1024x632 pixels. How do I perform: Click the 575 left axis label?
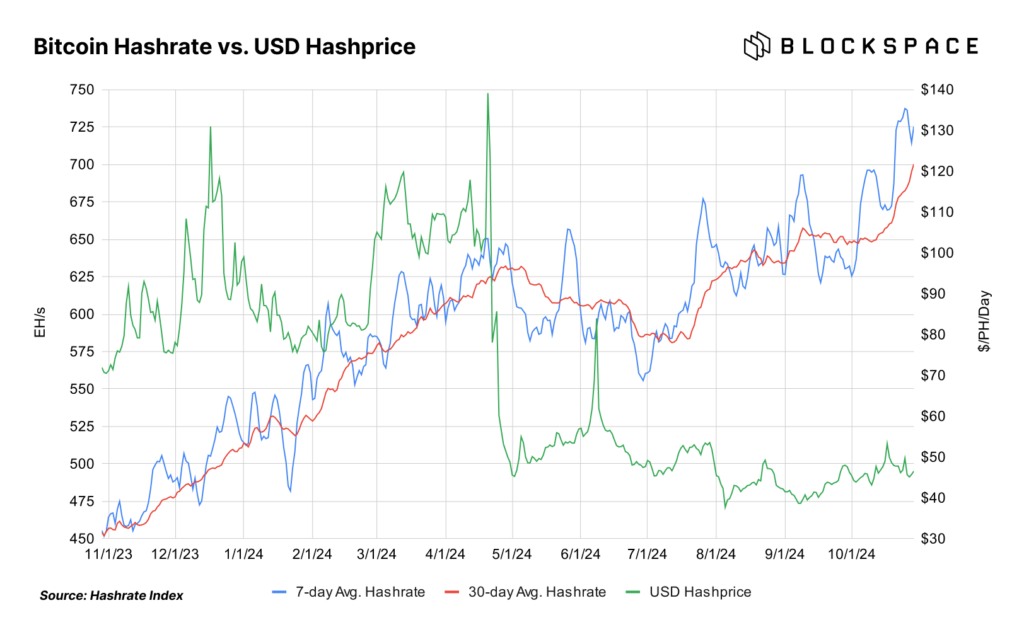[x=82, y=351]
